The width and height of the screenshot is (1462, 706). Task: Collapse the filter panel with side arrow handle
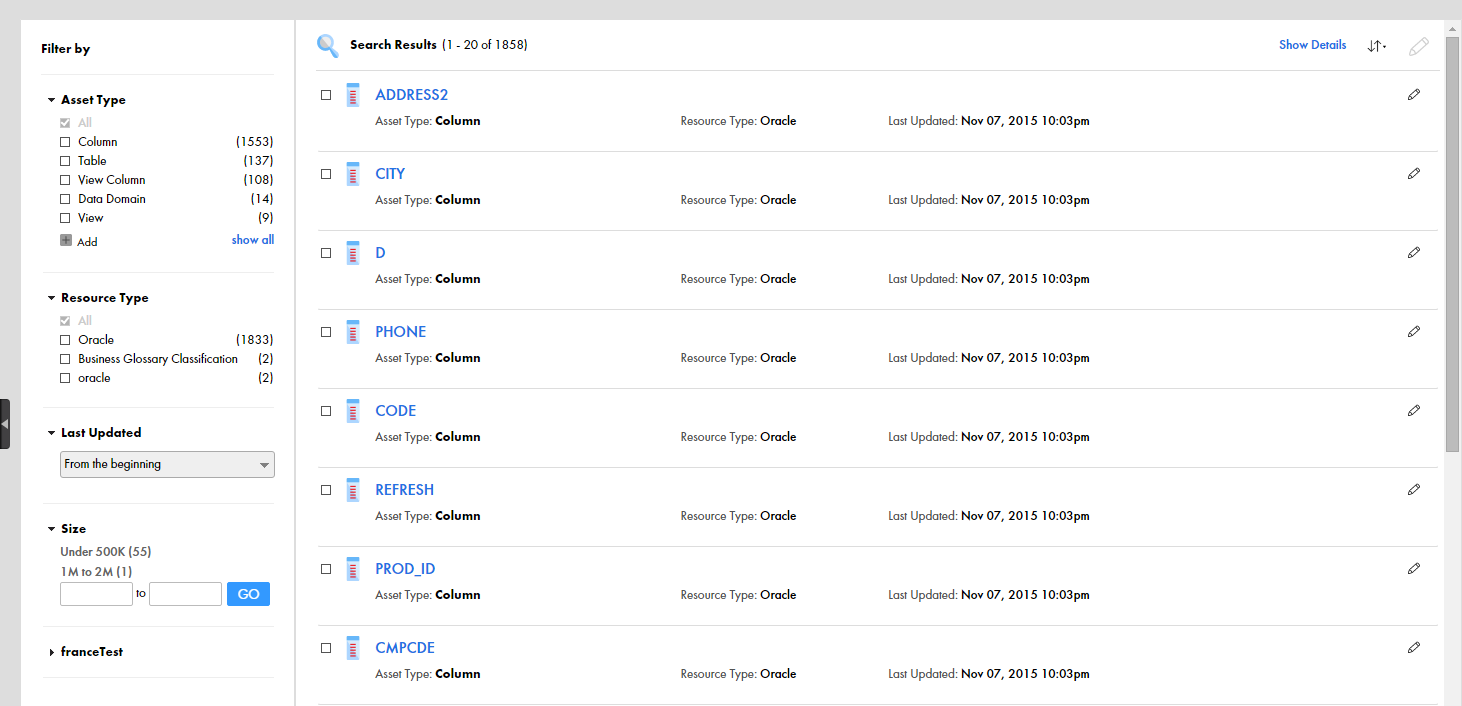coord(5,424)
